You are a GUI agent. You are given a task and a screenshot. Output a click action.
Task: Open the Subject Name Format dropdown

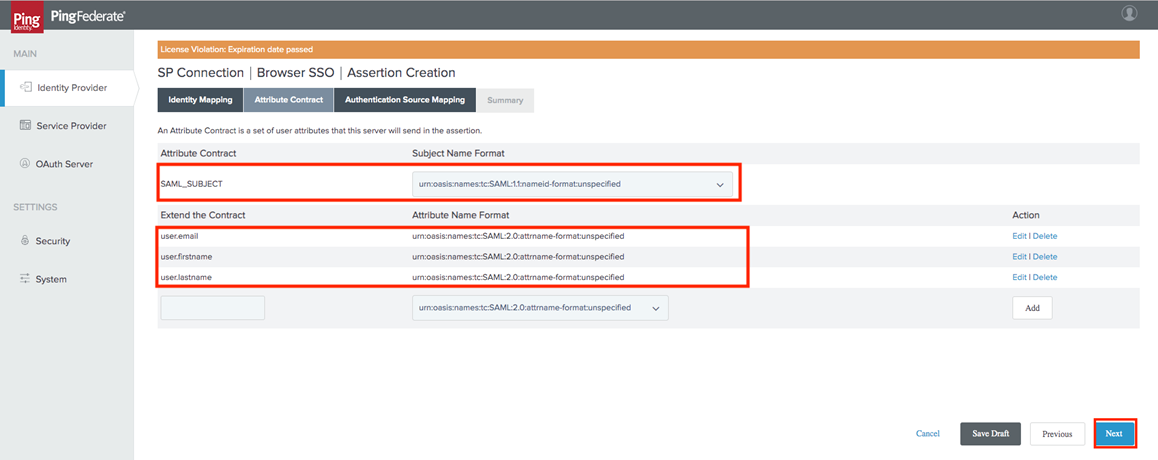pyautogui.click(x=572, y=185)
